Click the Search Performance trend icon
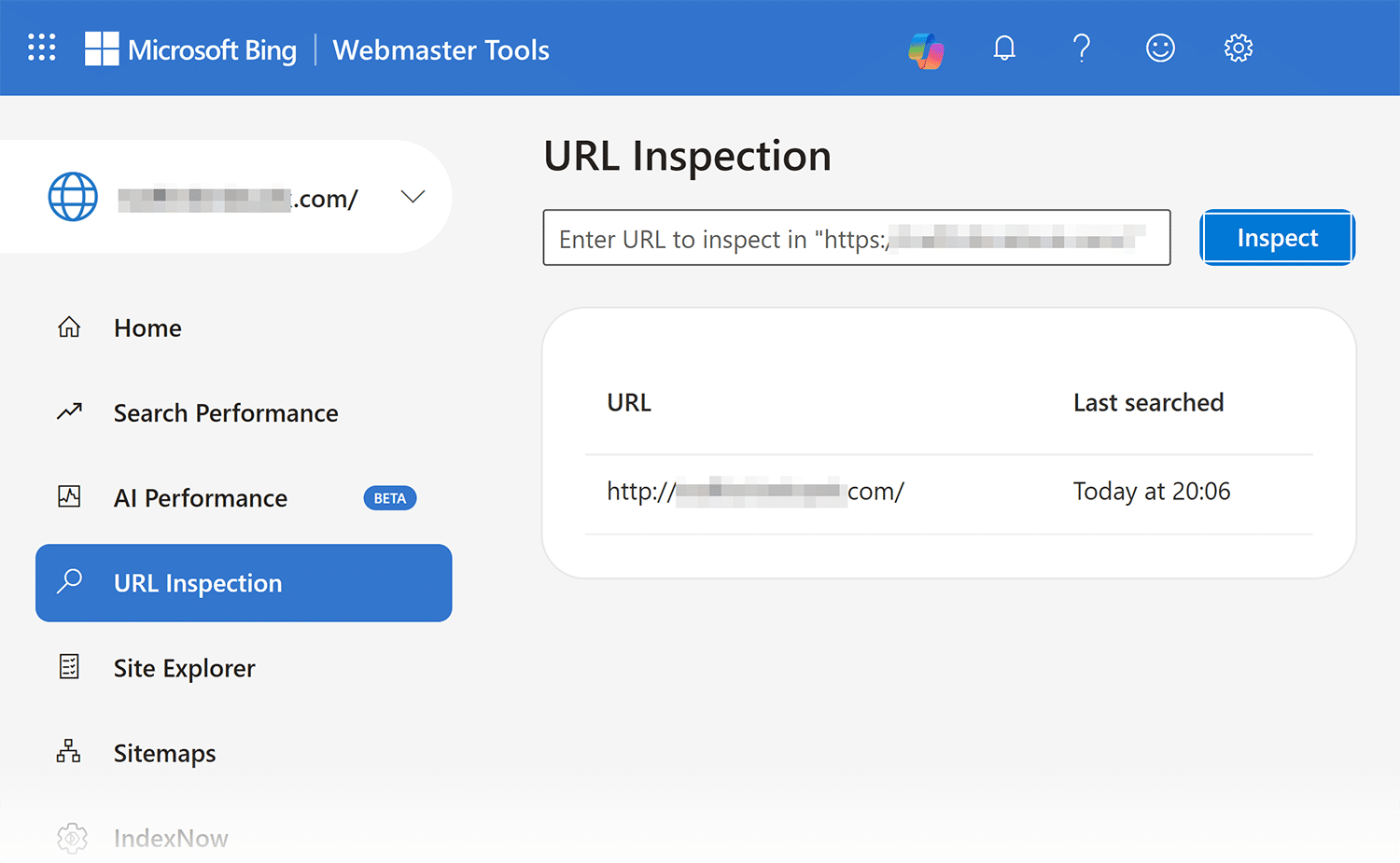Screen dimensions: 1400x863 tap(69, 411)
